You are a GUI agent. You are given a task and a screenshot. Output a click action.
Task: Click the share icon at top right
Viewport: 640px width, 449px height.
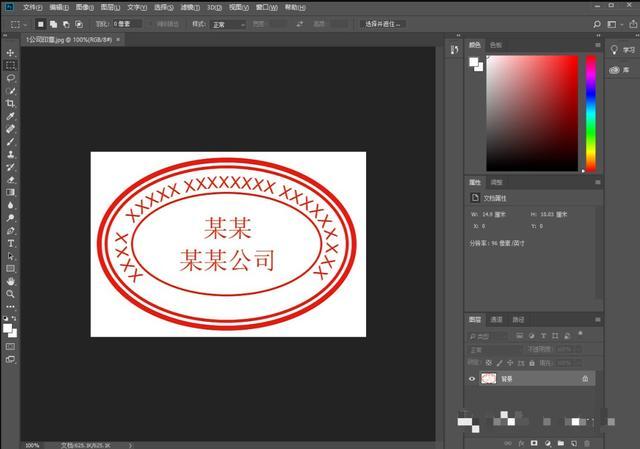click(633, 24)
